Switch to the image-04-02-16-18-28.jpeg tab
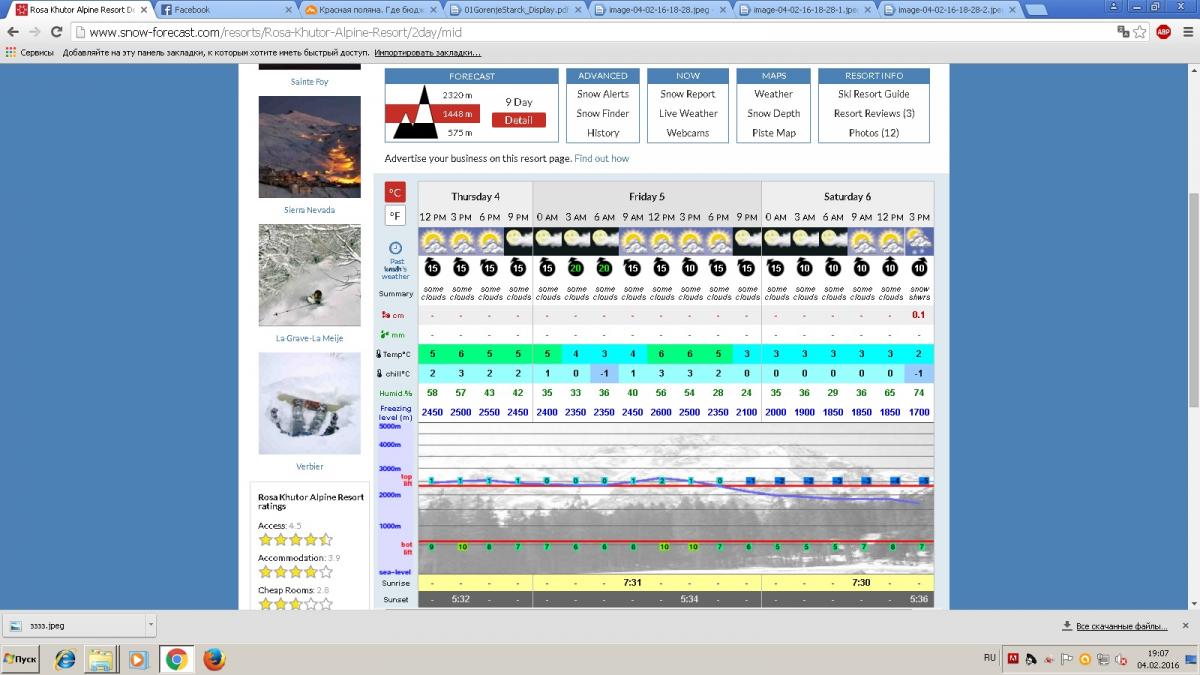Screen dimensions: 1200x675 pos(660,9)
